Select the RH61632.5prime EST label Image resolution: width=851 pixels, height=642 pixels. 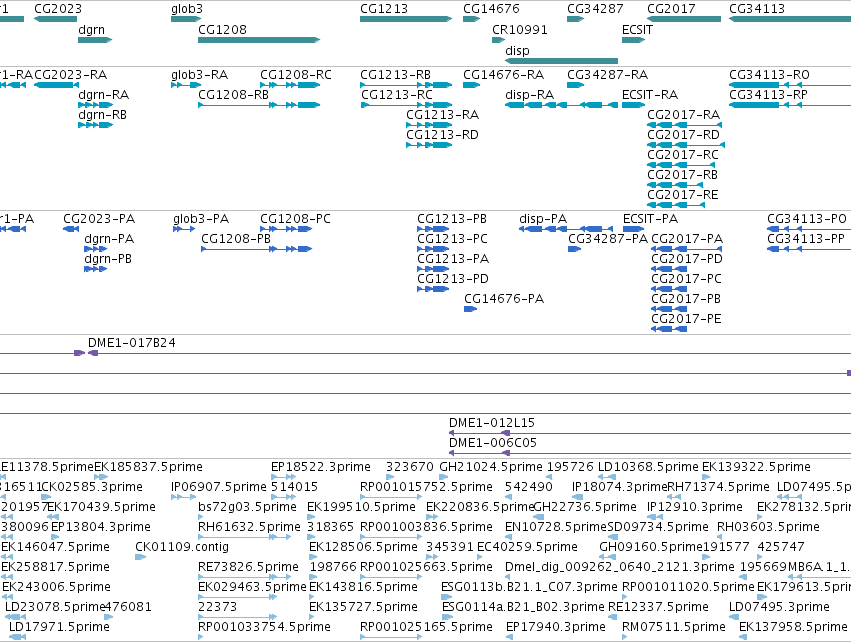[249, 527]
